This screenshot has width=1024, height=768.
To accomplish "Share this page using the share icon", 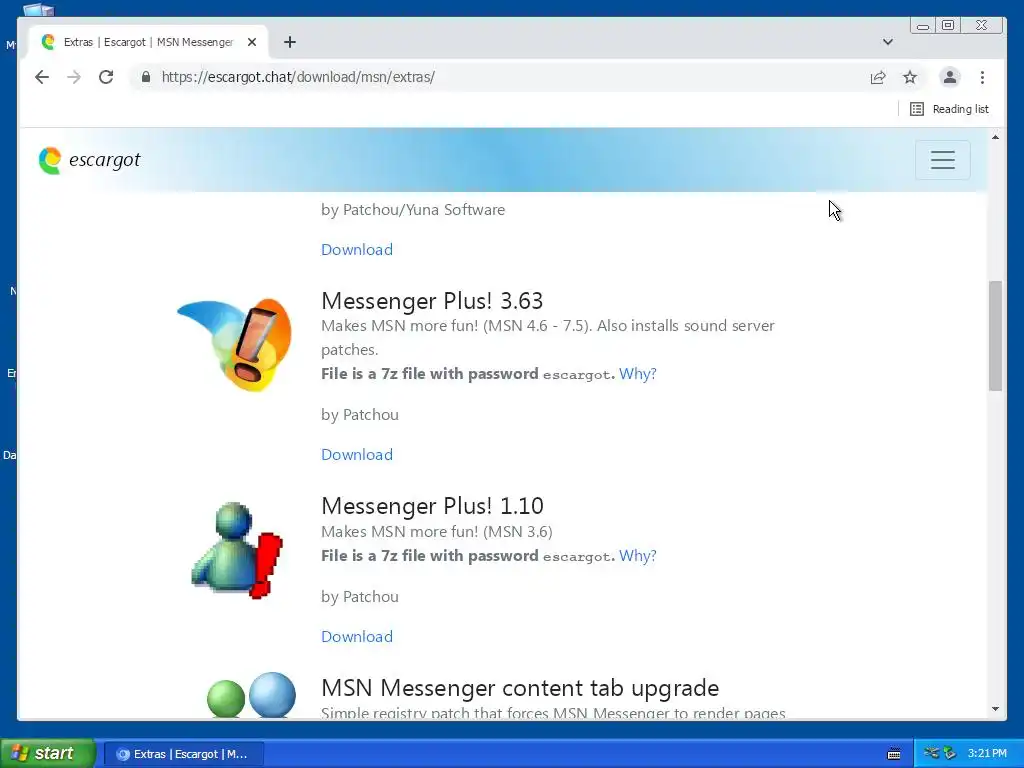I will [x=878, y=77].
